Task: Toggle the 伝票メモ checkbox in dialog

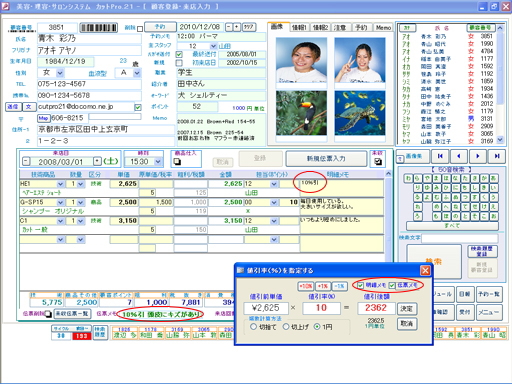Action: pos(392,285)
